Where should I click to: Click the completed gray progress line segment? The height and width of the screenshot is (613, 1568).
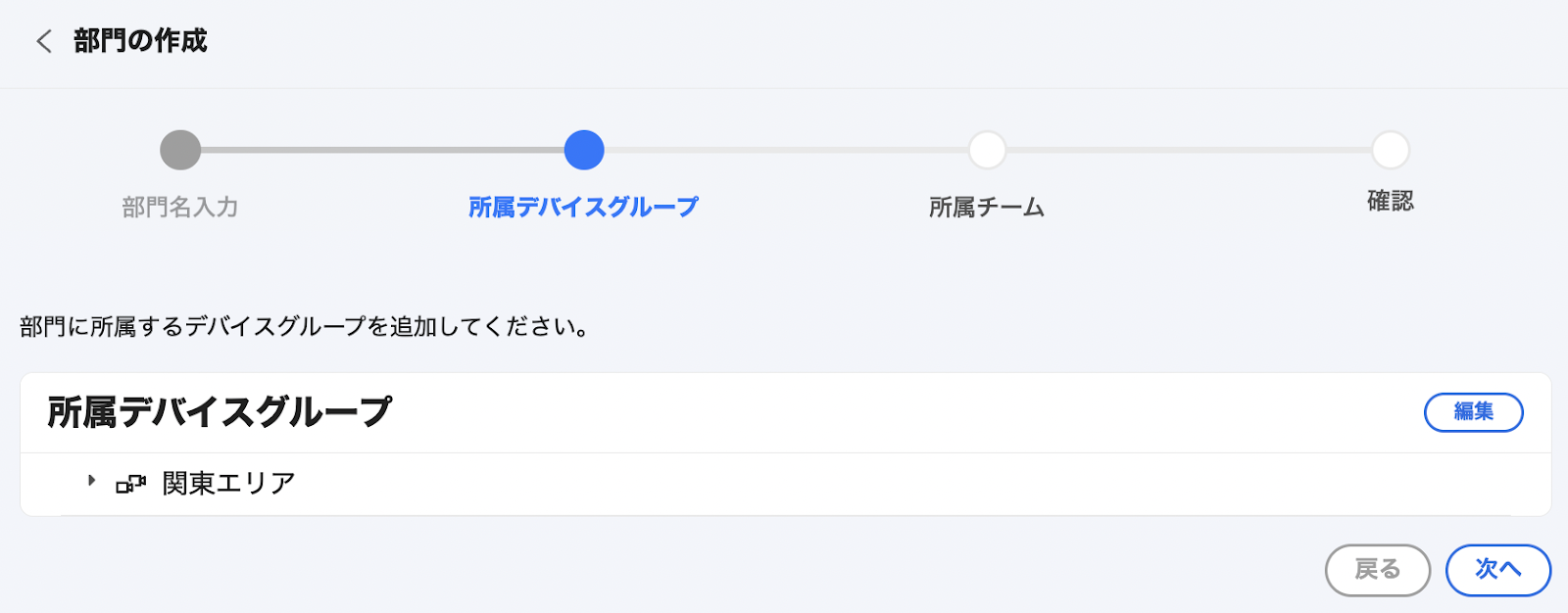pos(382,150)
